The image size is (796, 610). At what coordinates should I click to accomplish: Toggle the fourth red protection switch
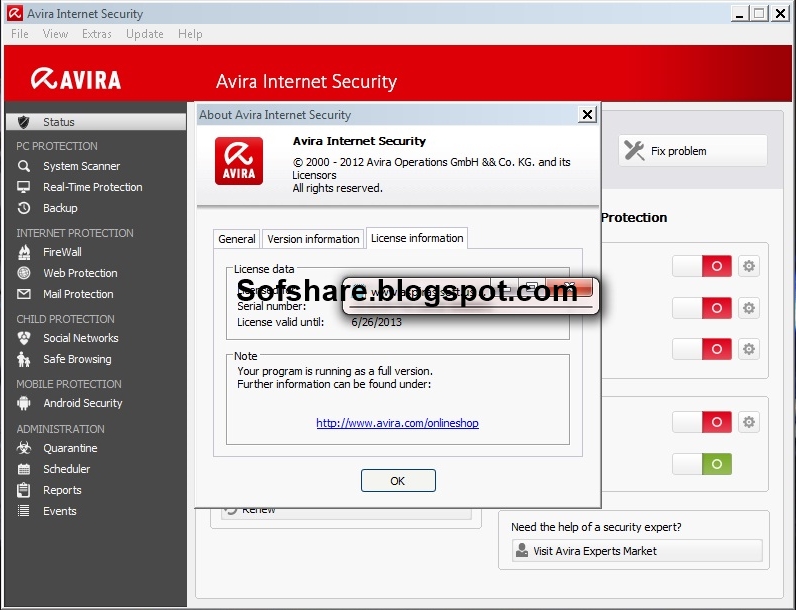click(x=702, y=422)
